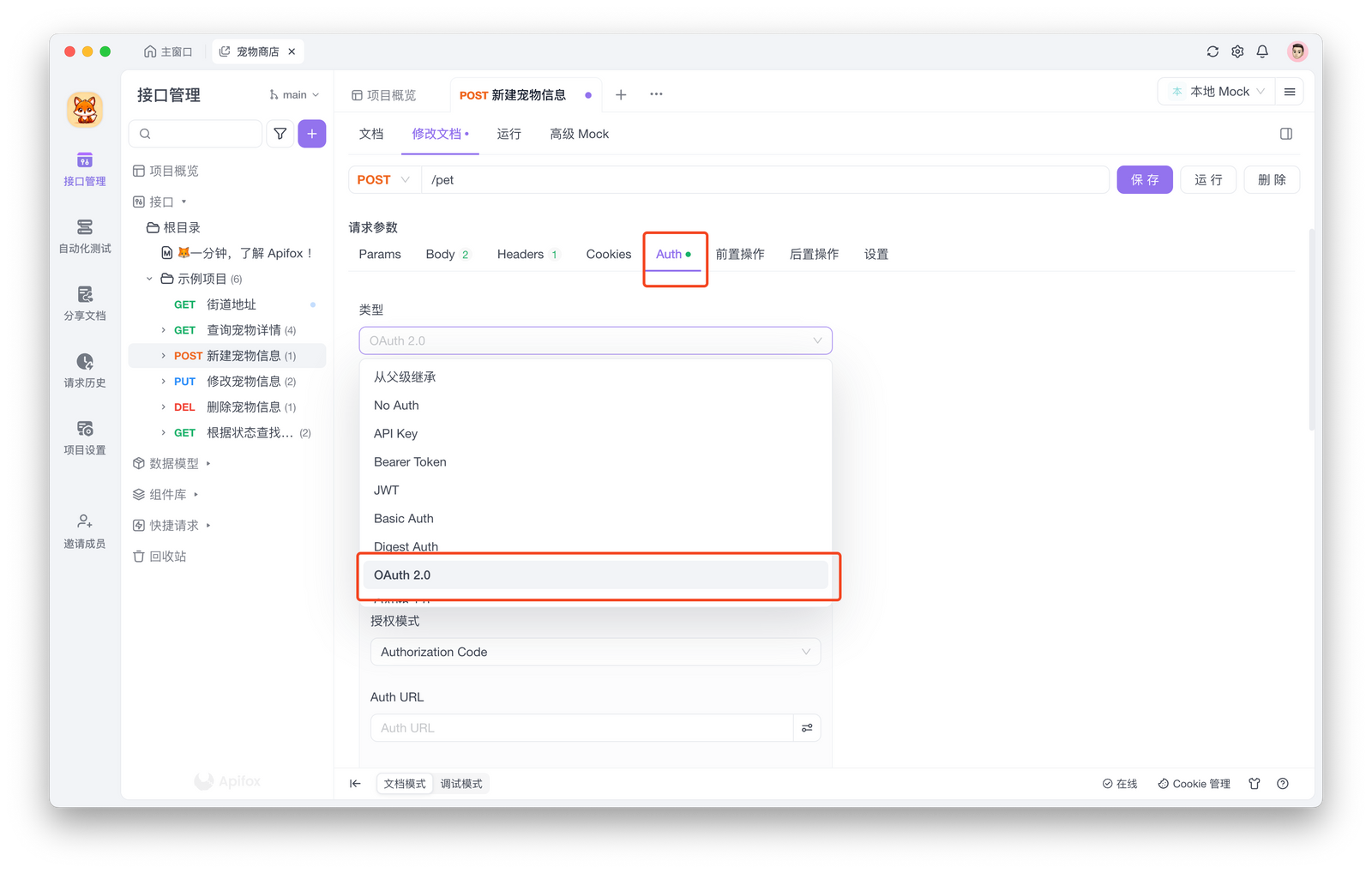Add a new tab with plus icon
Viewport: 1372px width, 873px height.
[621, 94]
